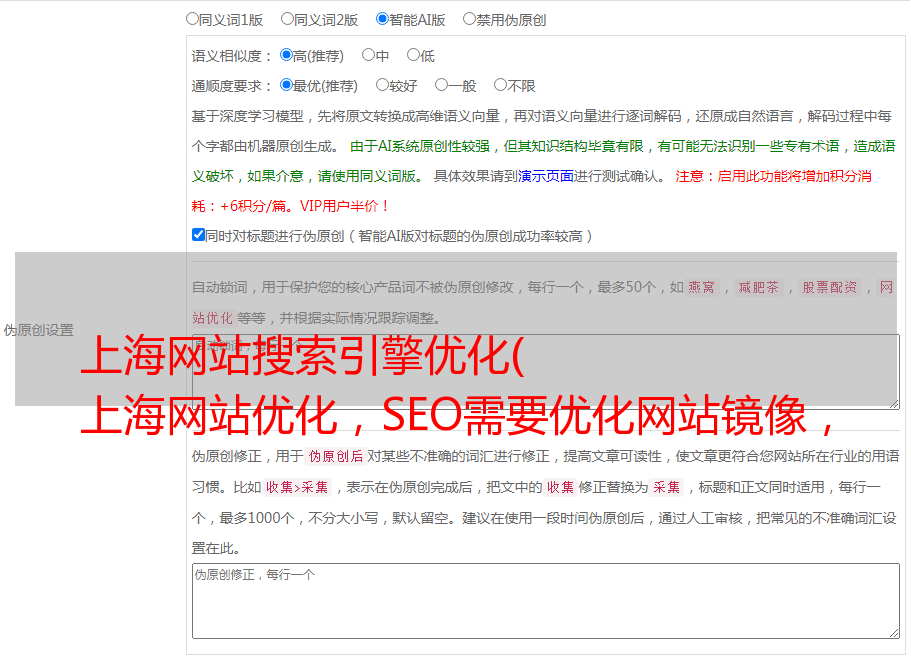
Task: Choose the 智能AI版 radio option
Action: click(x=382, y=19)
